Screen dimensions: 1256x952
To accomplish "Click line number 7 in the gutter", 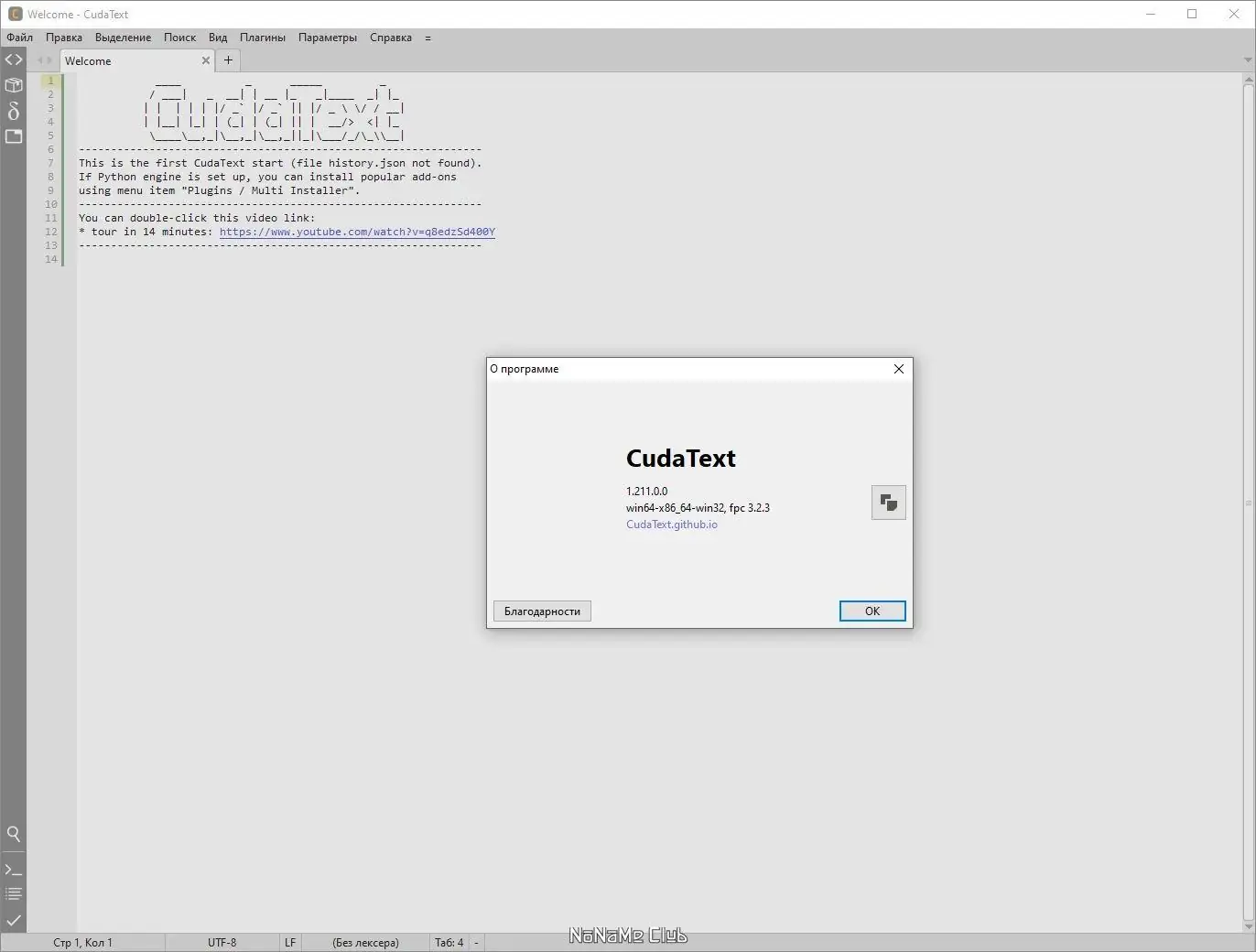I will click(51, 163).
